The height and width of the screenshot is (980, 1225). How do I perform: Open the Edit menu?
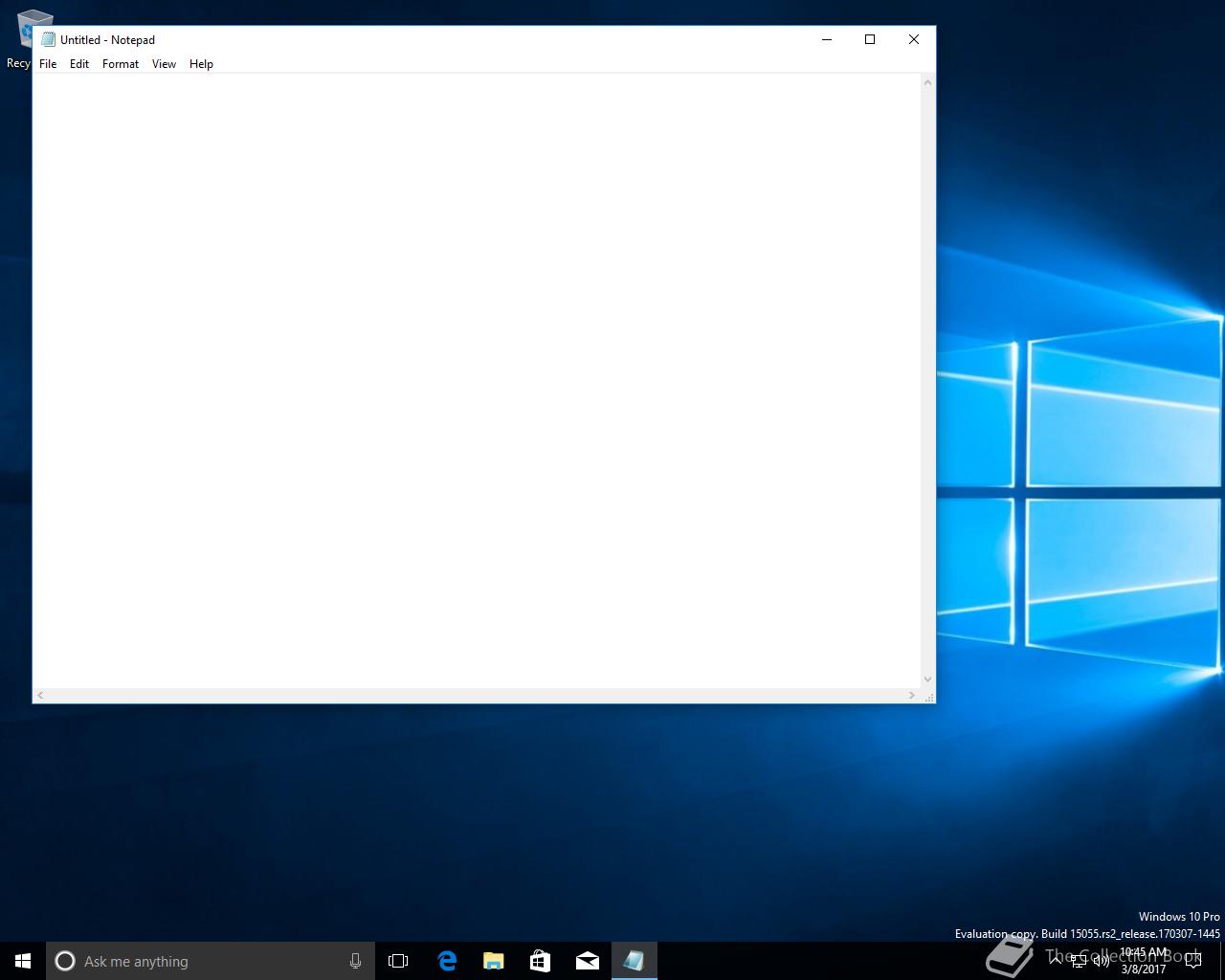[79, 64]
